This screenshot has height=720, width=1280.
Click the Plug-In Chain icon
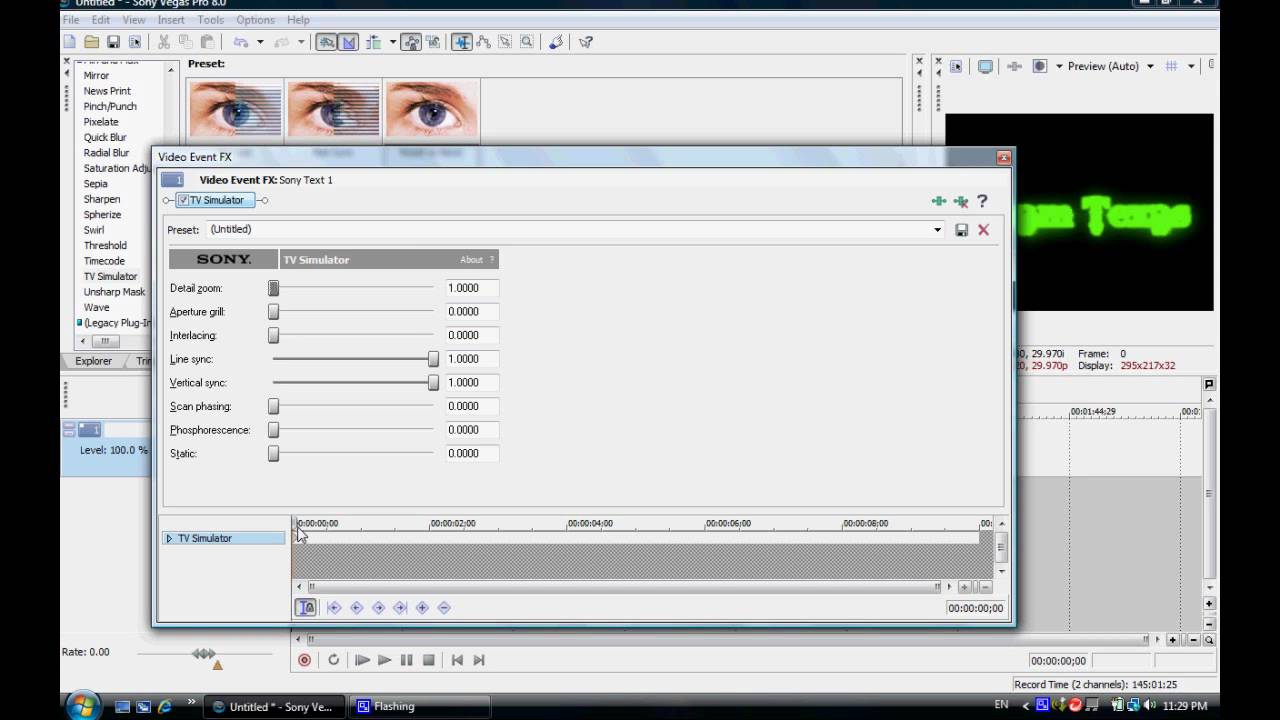pyautogui.click(x=938, y=201)
